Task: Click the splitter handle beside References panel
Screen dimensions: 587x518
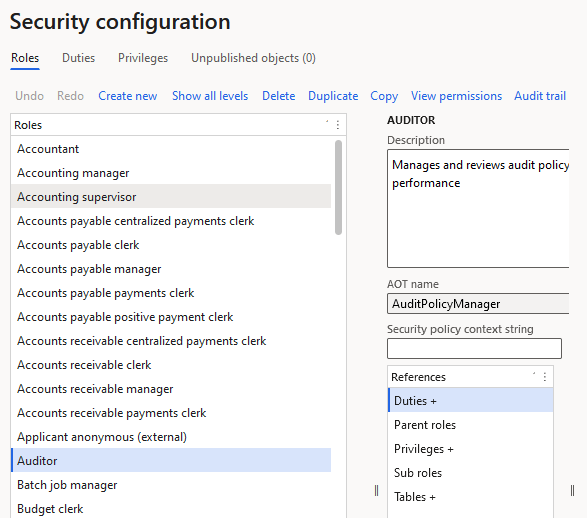Action: pyautogui.click(x=376, y=490)
